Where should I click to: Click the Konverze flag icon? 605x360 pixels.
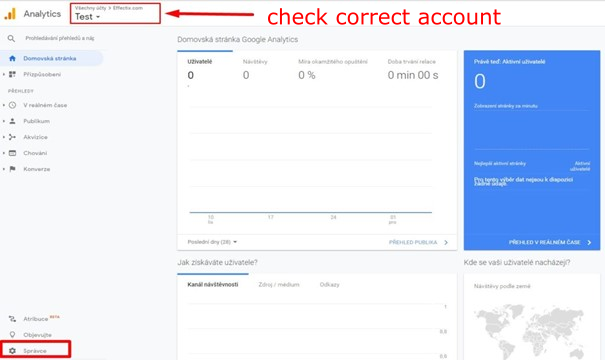(12, 169)
